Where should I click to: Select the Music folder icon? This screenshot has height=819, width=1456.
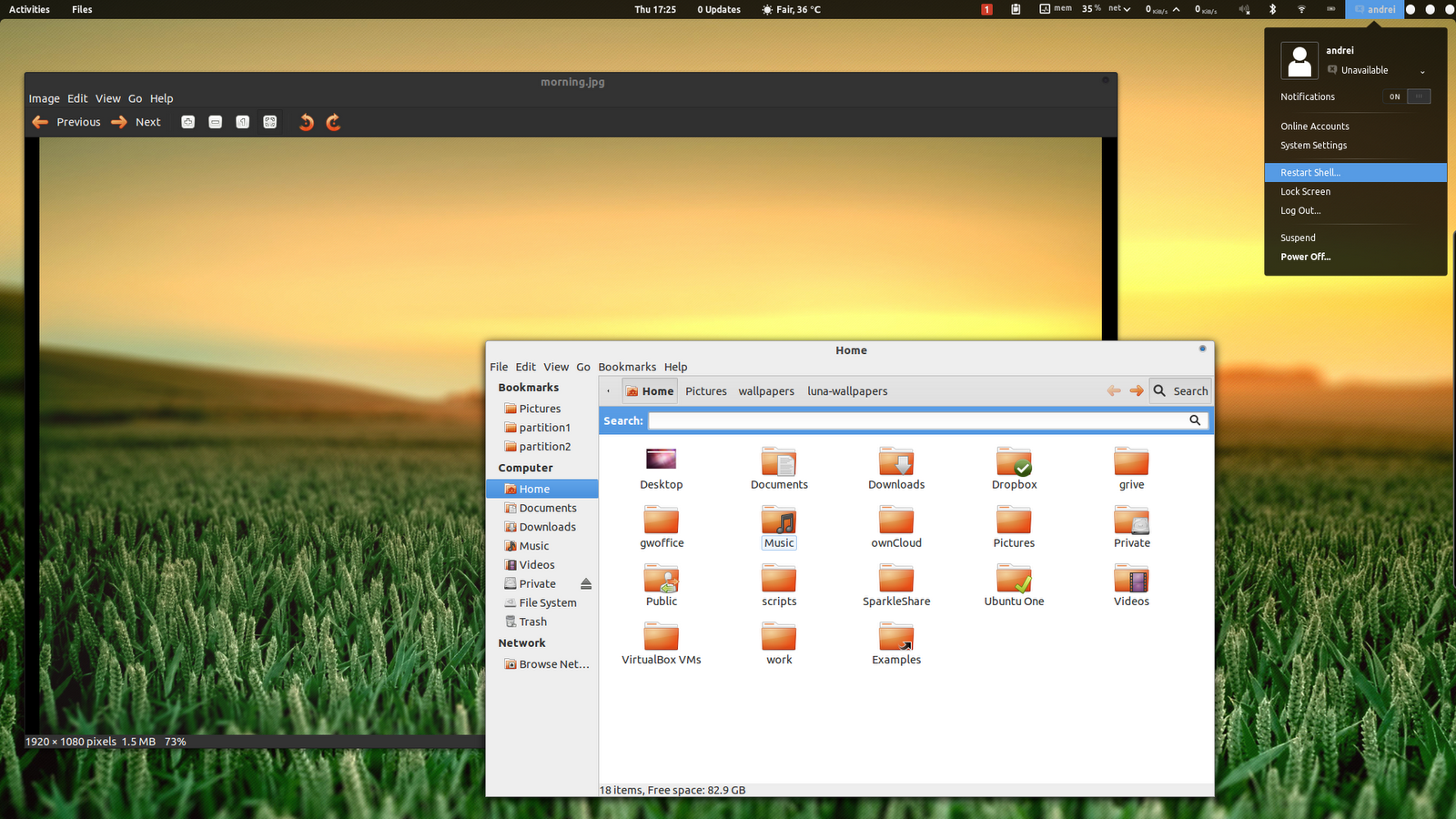tap(779, 520)
